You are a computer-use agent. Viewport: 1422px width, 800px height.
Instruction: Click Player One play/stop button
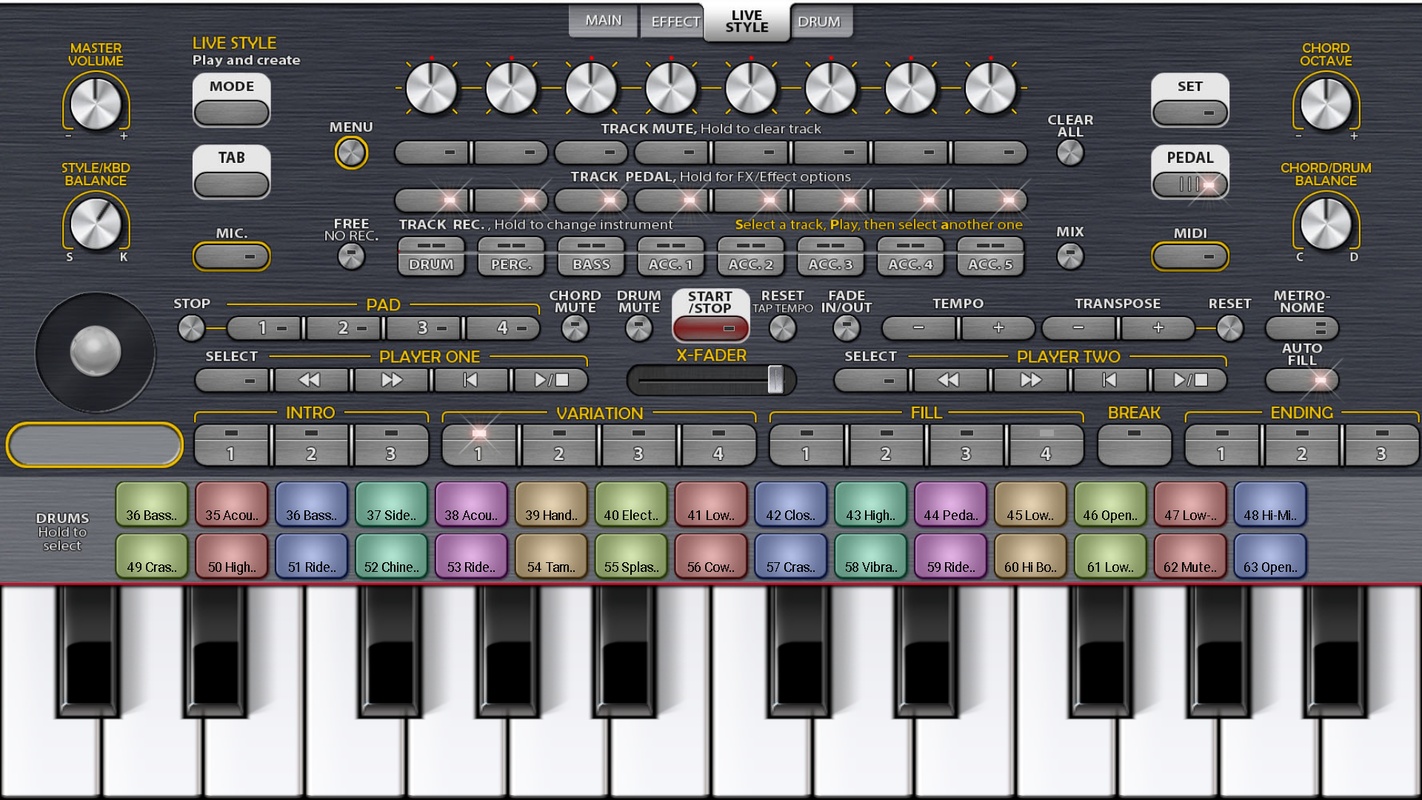click(x=551, y=380)
